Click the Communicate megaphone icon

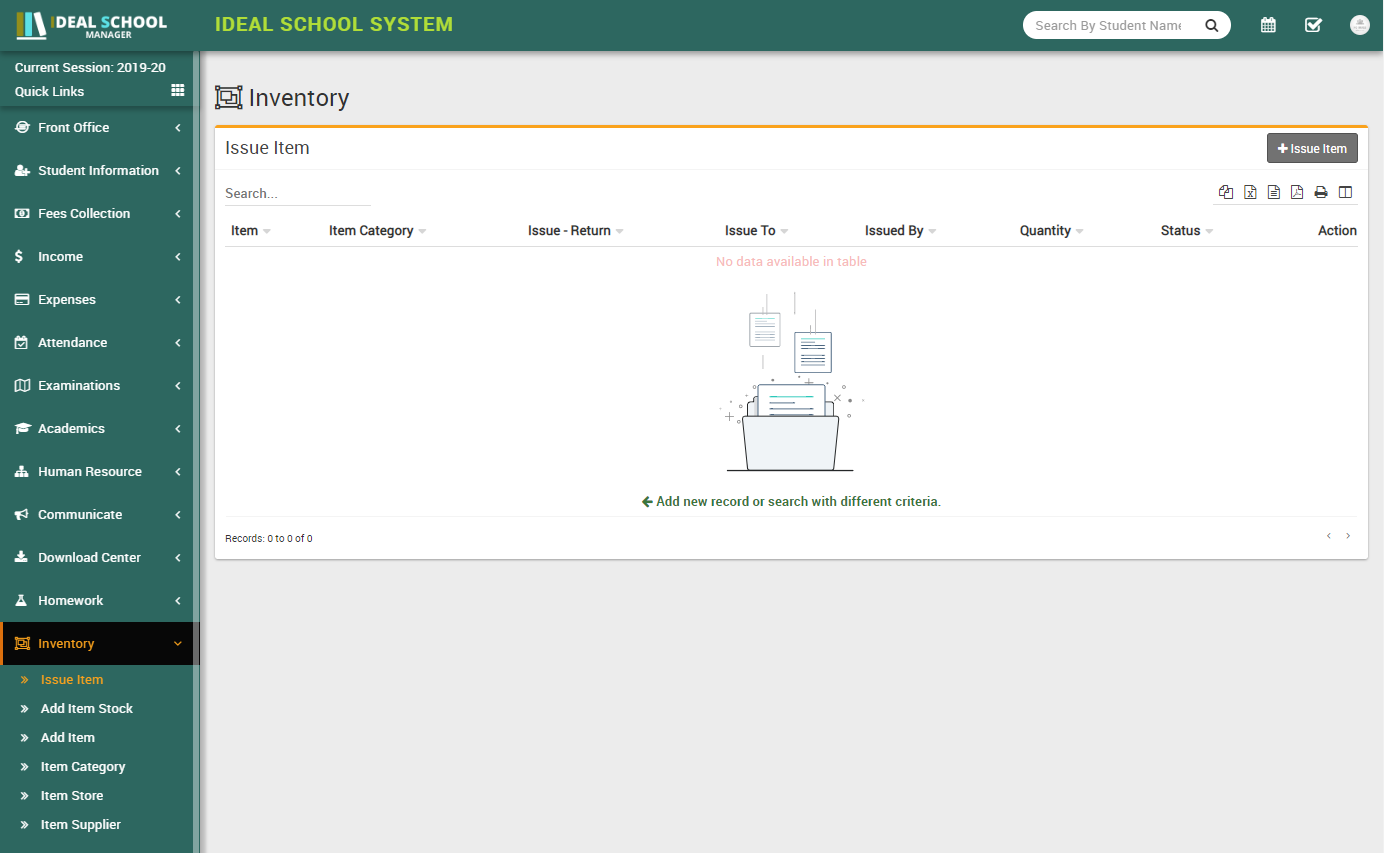point(22,514)
